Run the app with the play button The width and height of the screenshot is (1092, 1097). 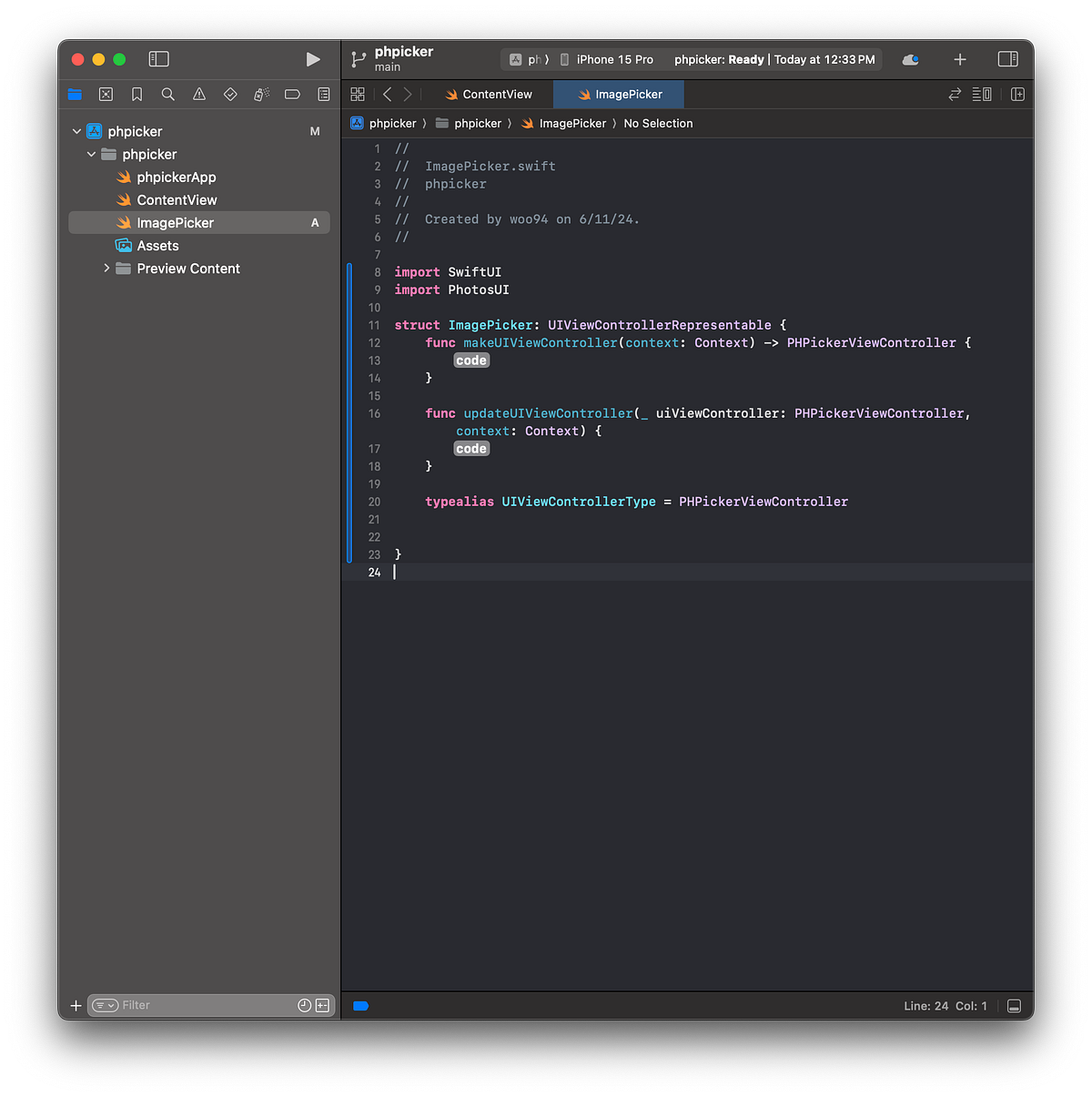tap(313, 59)
